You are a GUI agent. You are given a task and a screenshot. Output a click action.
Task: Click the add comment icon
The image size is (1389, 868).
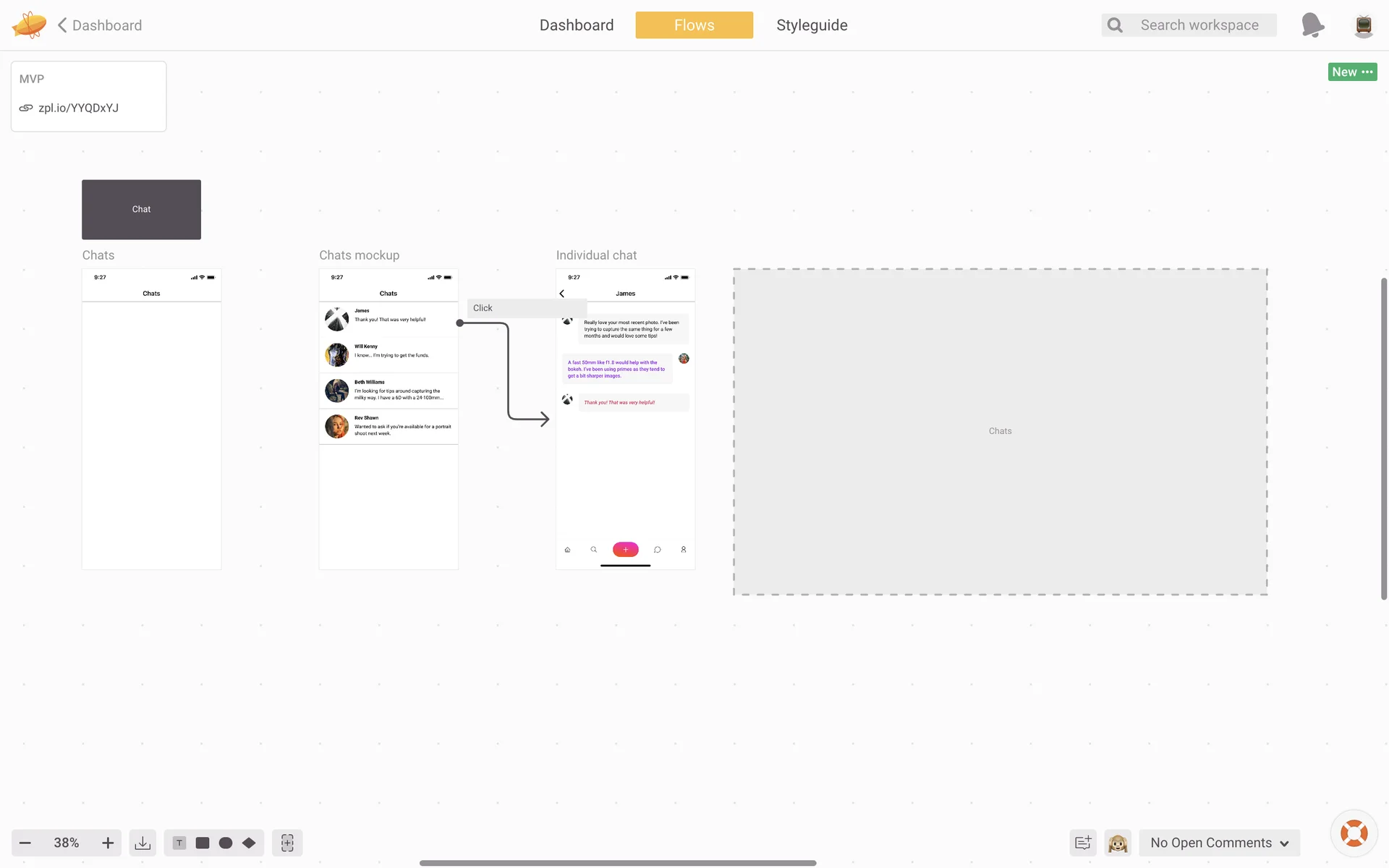coord(1083,843)
